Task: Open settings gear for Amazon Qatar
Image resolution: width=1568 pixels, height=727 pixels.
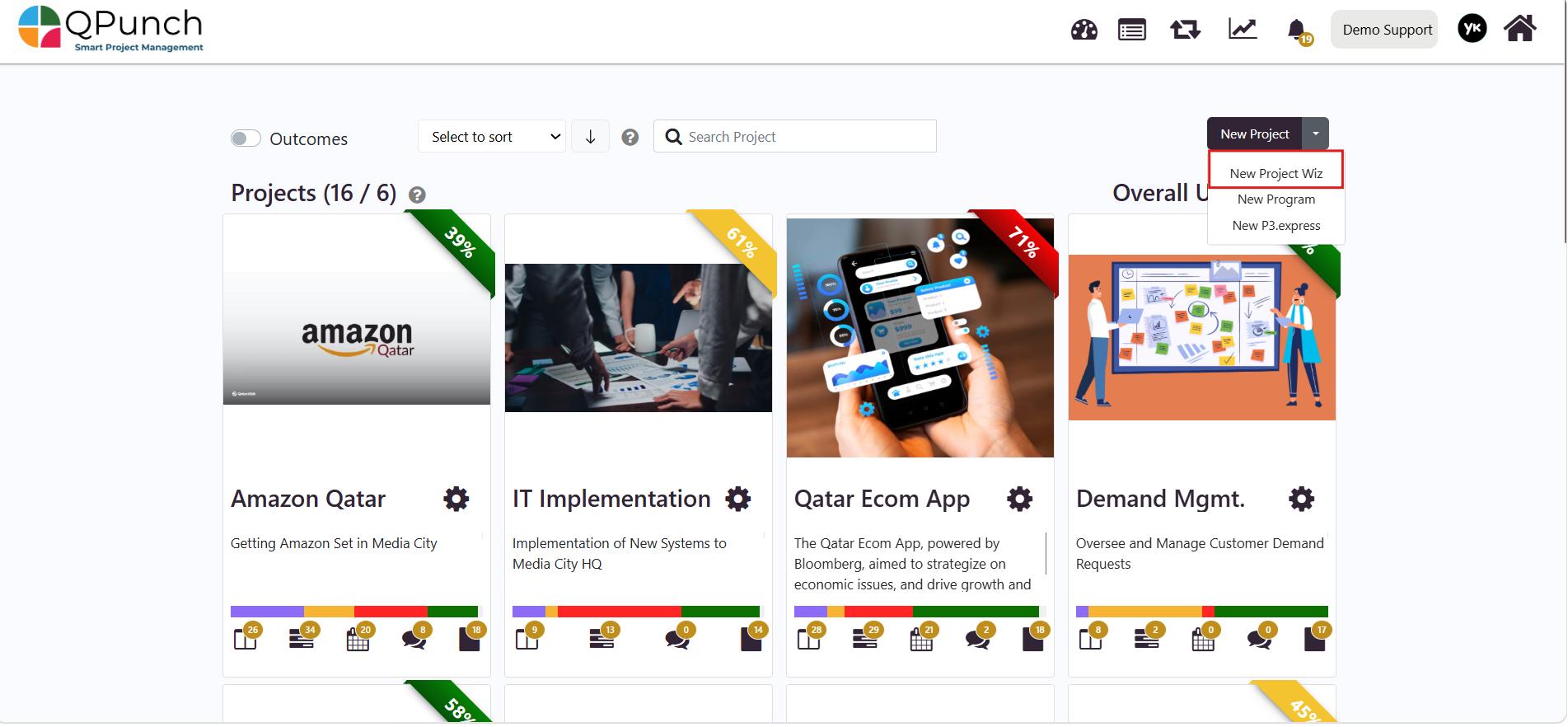Action: pos(456,499)
